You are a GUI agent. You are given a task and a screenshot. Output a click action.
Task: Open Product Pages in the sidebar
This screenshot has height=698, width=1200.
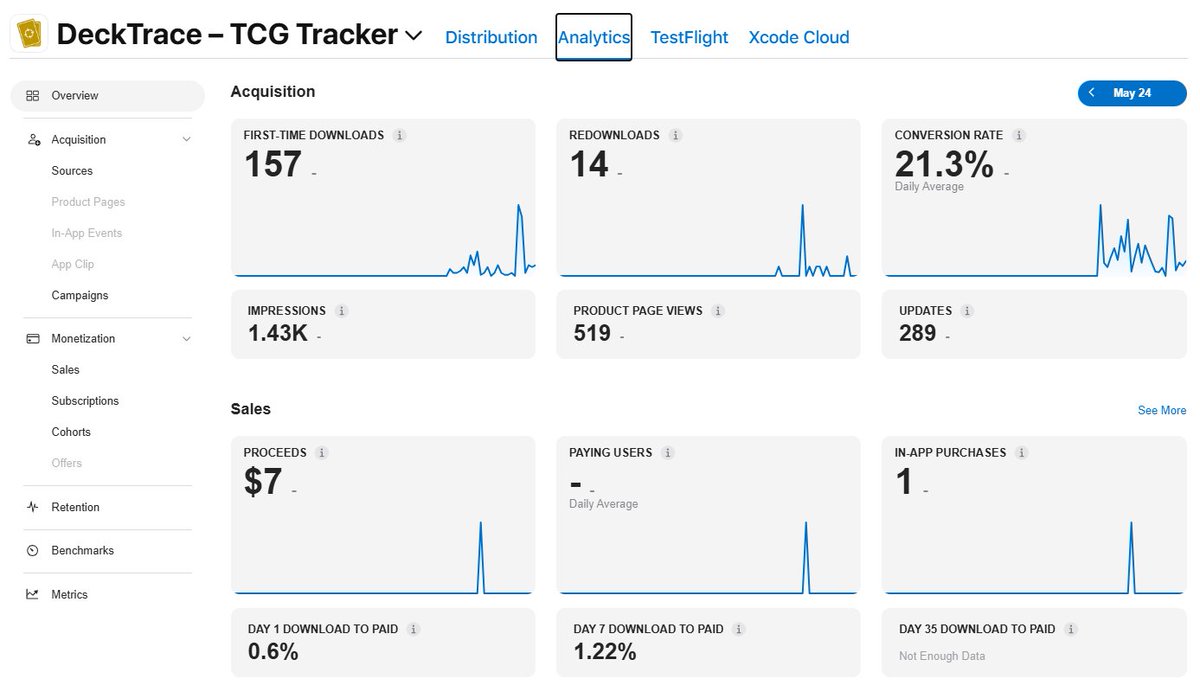click(88, 202)
